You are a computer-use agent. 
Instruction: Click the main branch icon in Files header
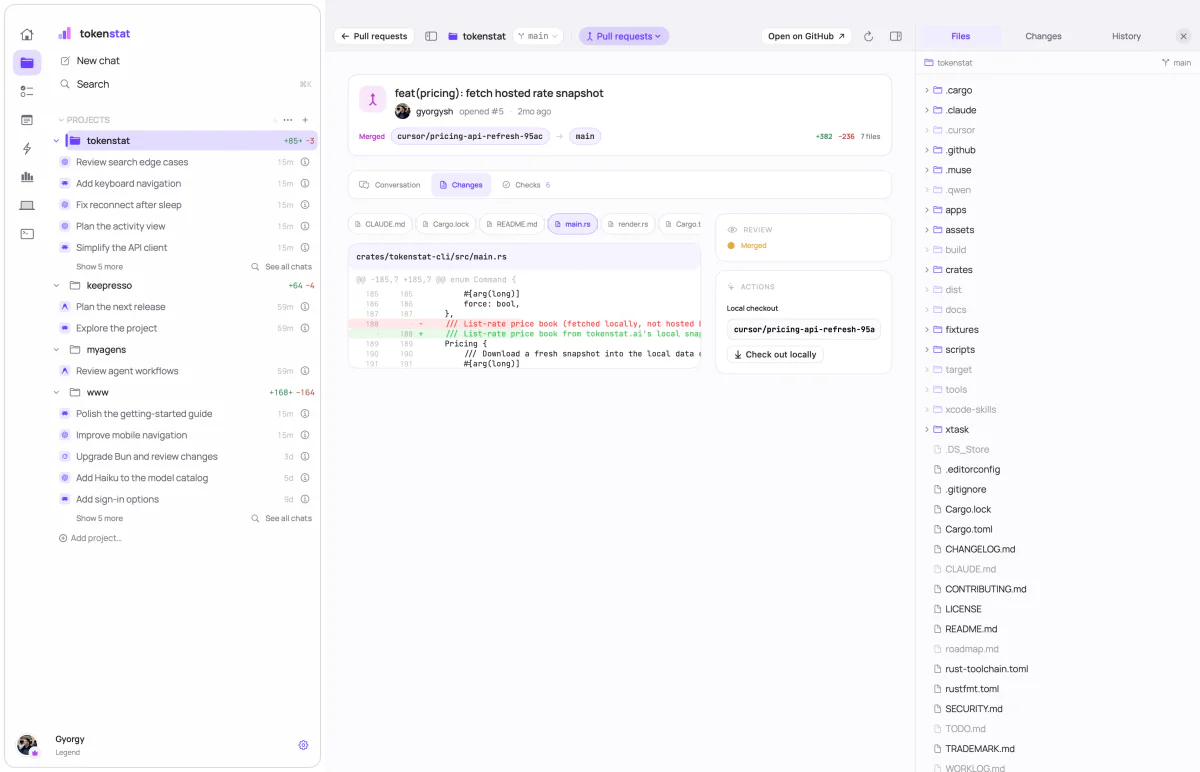coord(1166,63)
